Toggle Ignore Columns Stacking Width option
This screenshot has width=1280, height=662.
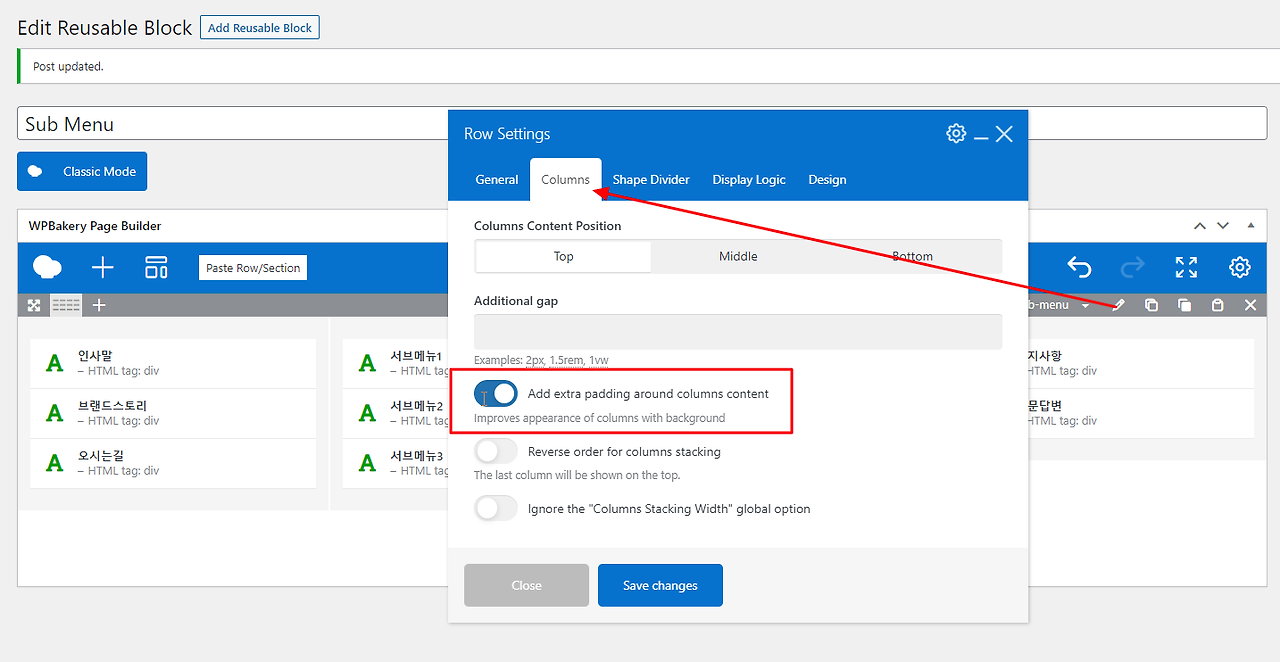(496, 508)
